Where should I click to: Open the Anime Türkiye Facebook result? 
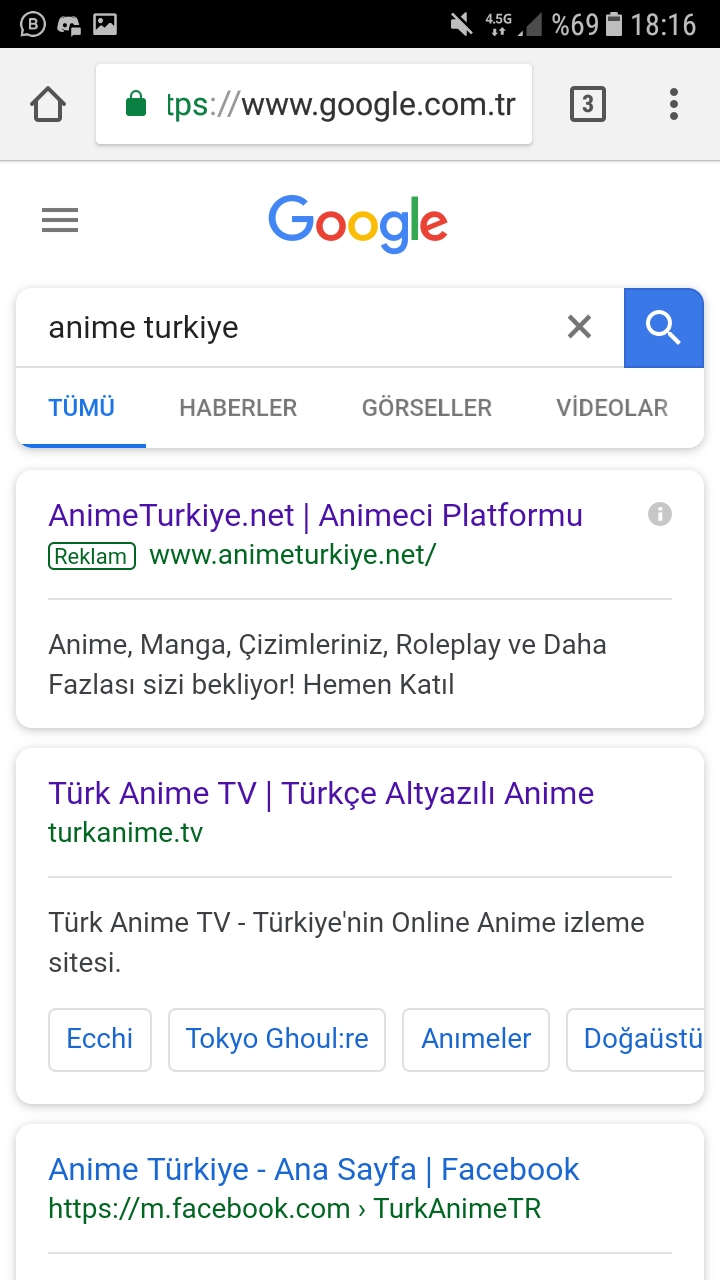[x=314, y=1169]
